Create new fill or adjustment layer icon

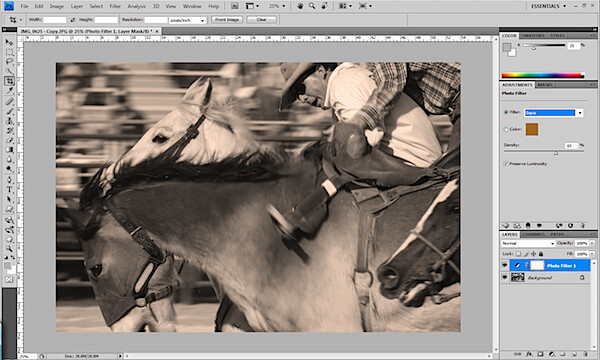click(552, 354)
